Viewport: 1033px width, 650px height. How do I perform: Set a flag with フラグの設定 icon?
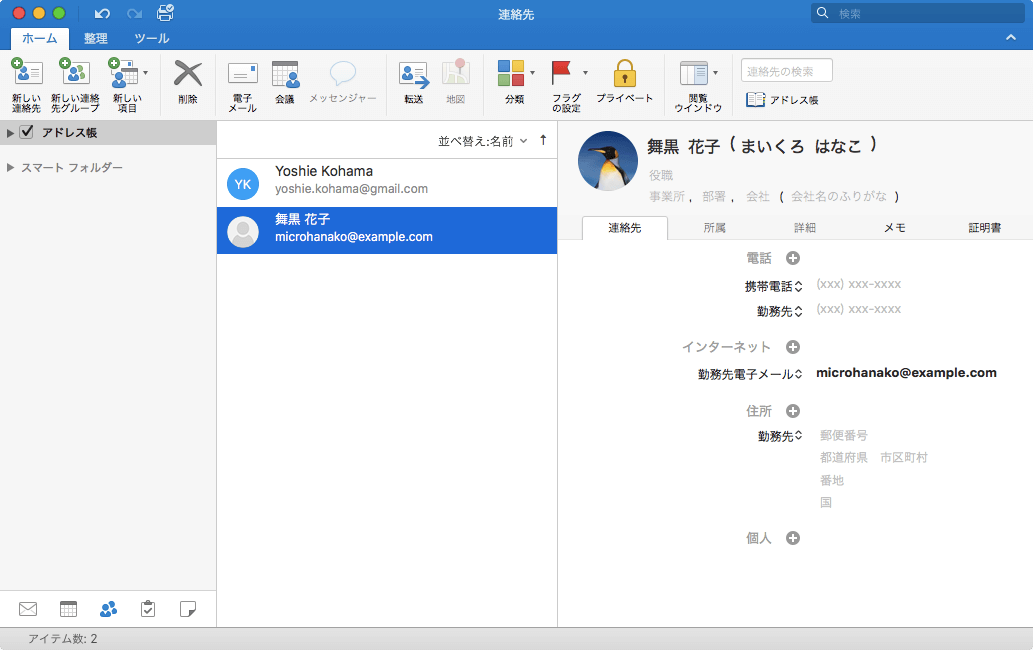tap(561, 73)
